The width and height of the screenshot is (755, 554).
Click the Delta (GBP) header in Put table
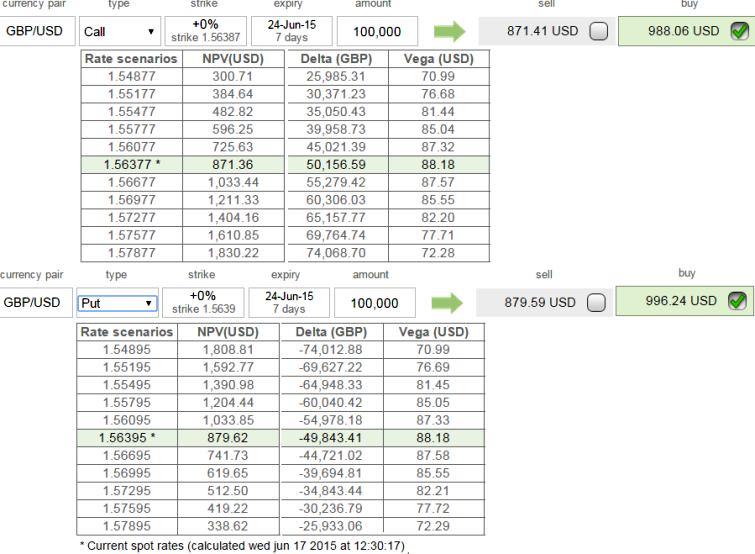click(x=331, y=332)
